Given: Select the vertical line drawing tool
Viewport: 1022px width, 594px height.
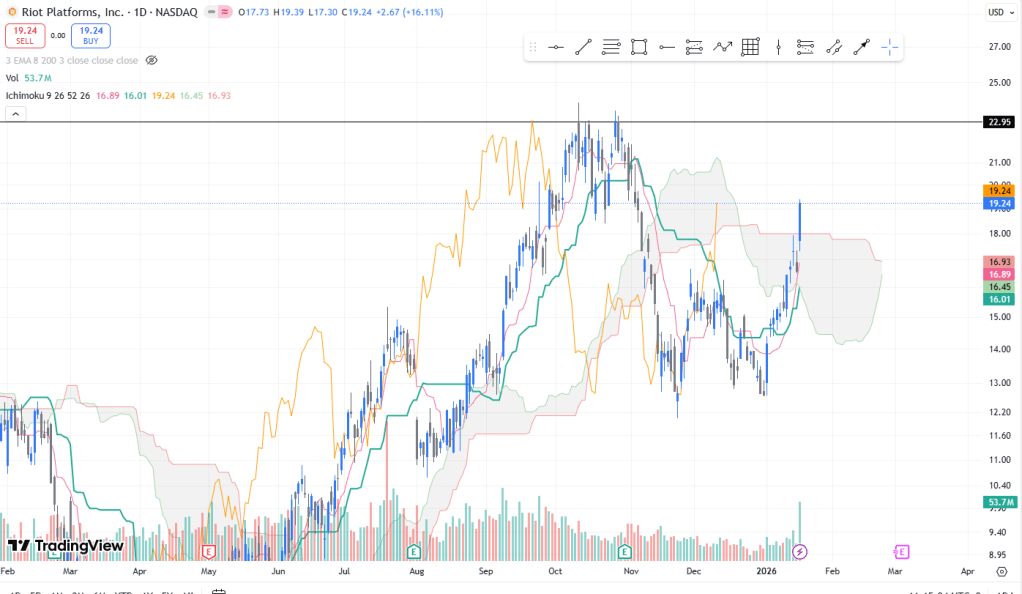Looking at the screenshot, I should pyautogui.click(x=778, y=47).
